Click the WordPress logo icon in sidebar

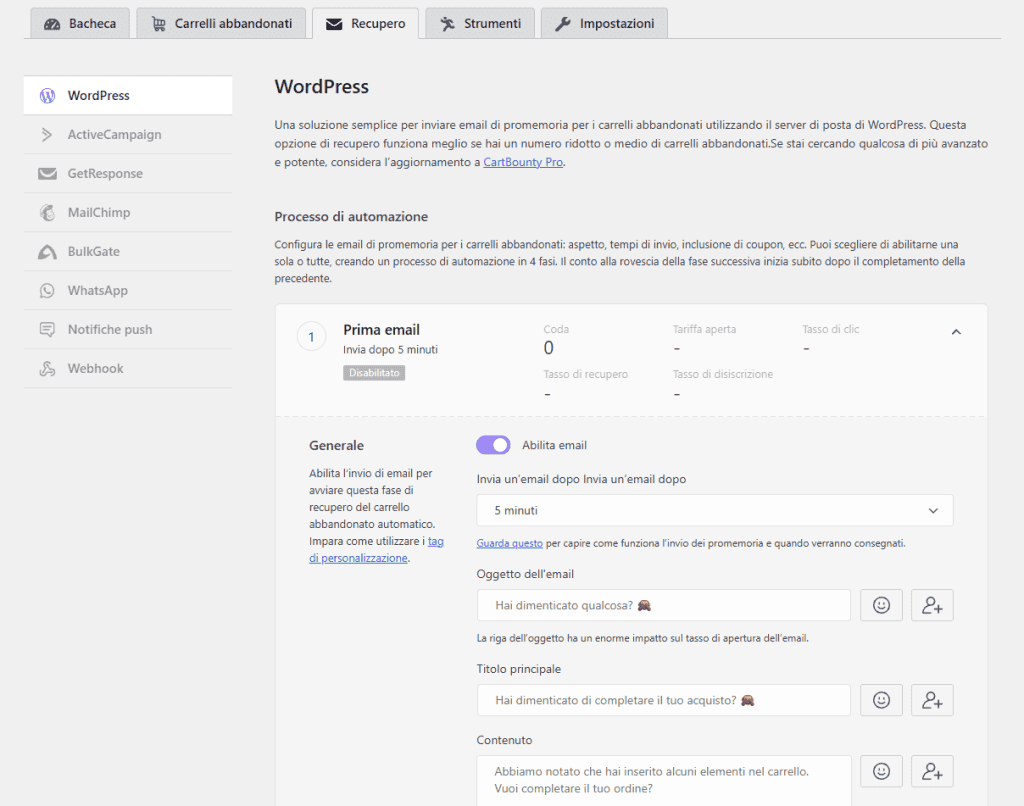[x=47, y=95]
